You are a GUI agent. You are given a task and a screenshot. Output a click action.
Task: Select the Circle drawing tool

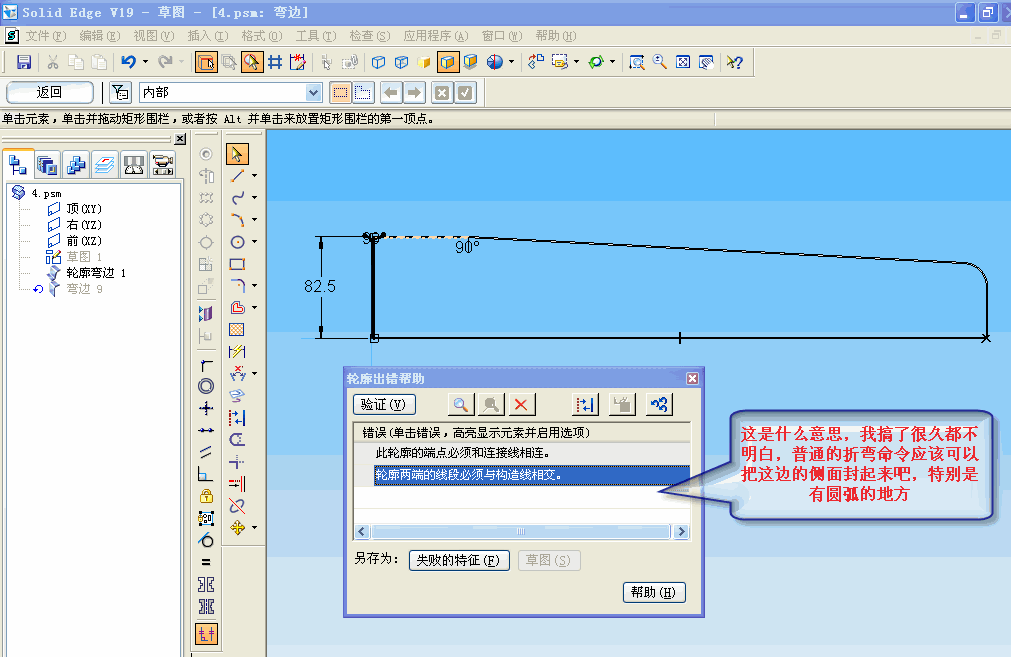click(237, 242)
